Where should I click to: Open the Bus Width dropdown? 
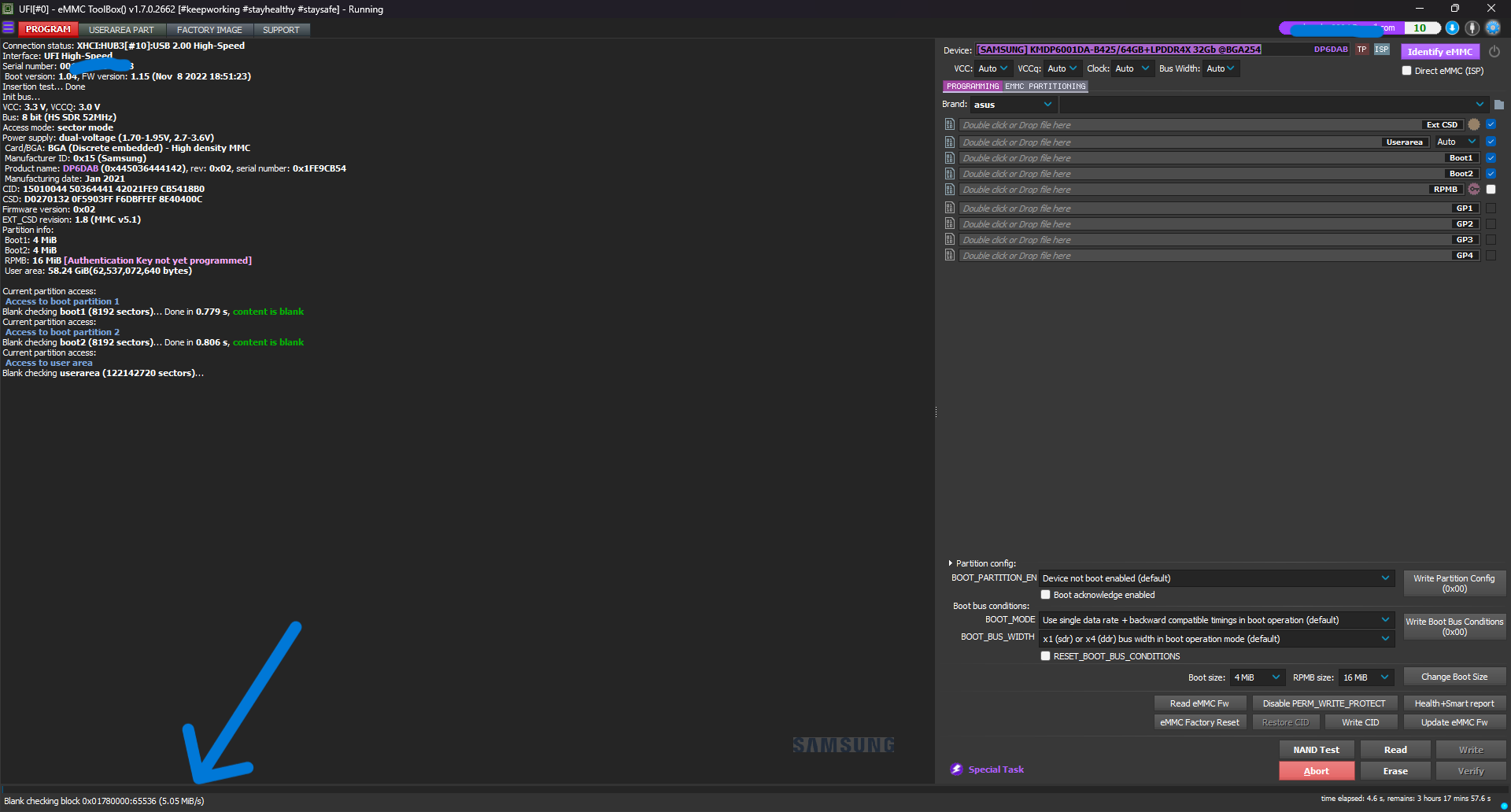point(1221,68)
